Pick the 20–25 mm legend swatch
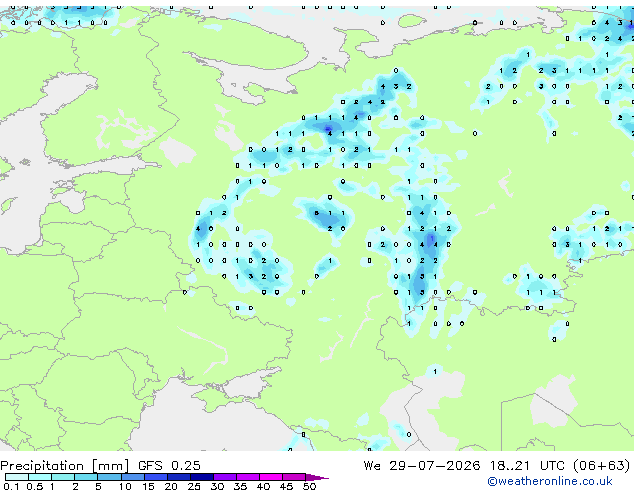 pyautogui.click(x=178, y=477)
